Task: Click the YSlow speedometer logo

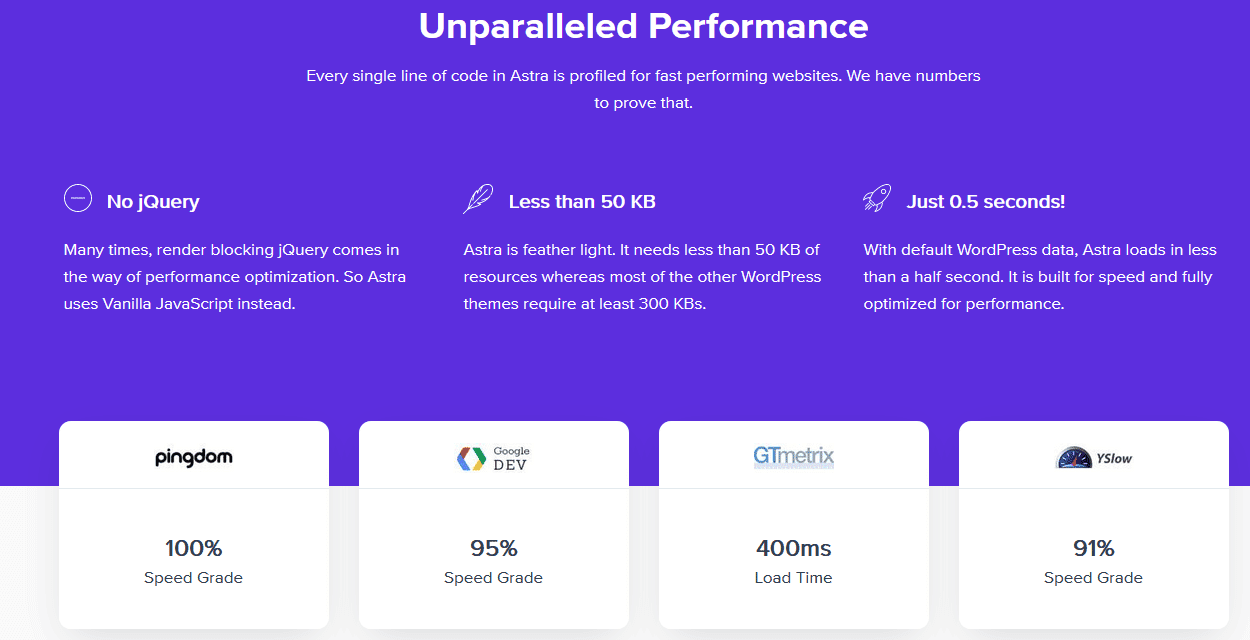Action: [x=1094, y=458]
